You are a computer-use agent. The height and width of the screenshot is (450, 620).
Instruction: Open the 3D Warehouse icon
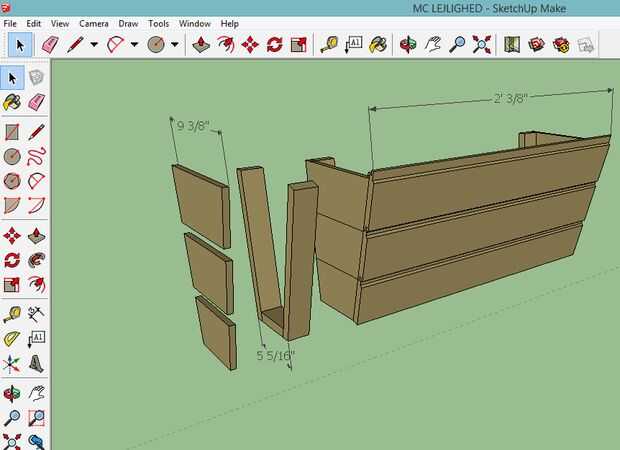537,45
